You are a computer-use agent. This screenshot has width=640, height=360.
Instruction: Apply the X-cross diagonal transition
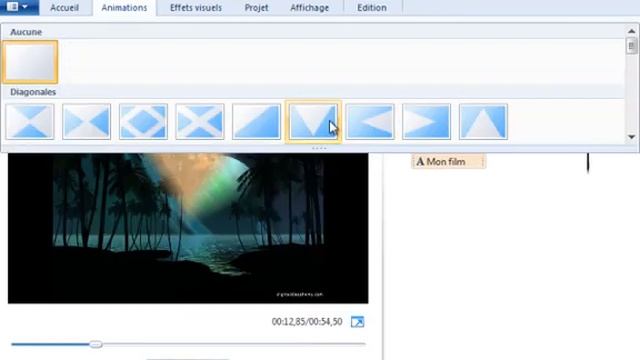tap(200, 122)
